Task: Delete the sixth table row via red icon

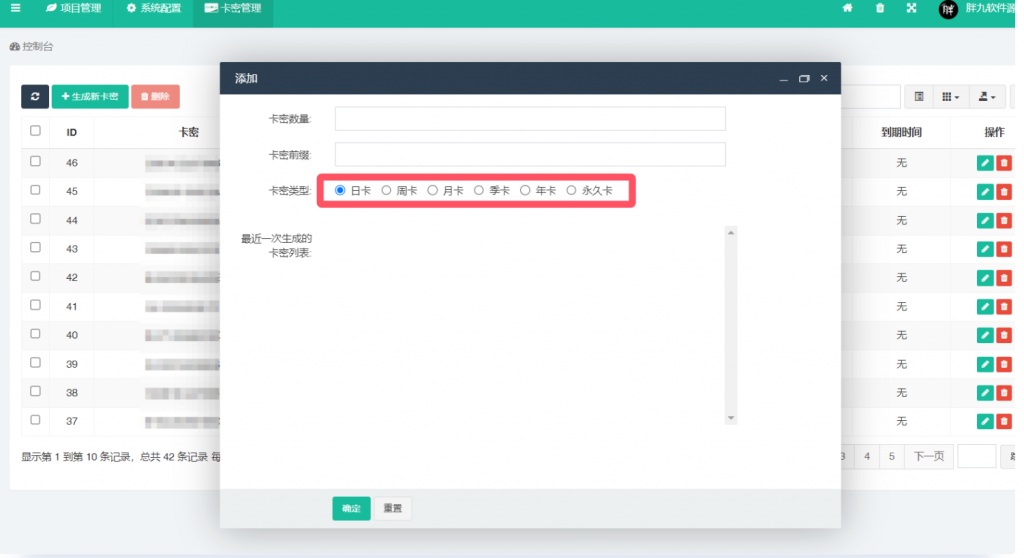Action: point(1004,306)
